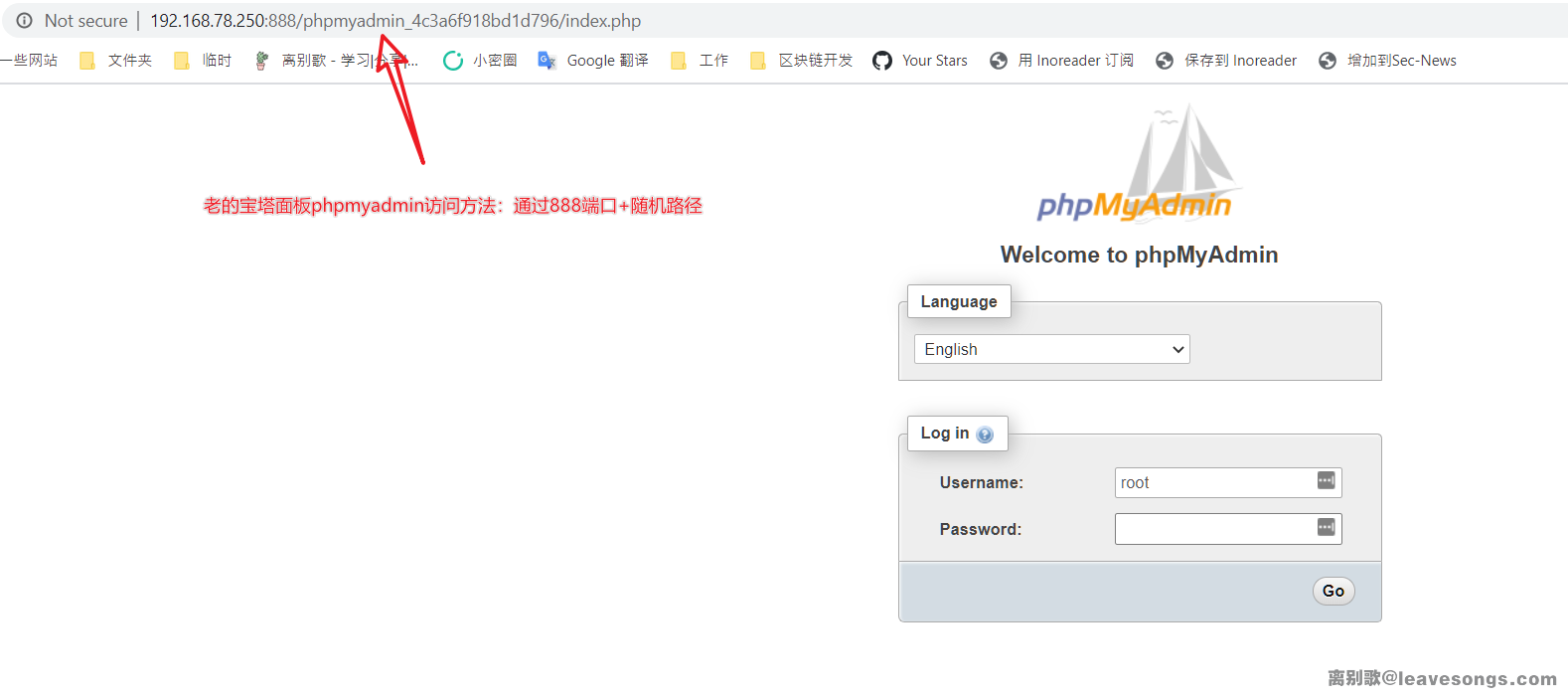Viewport: 1568px width, 699px height.
Task: Open the 工作 bookmark folder
Action: coord(700,61)
